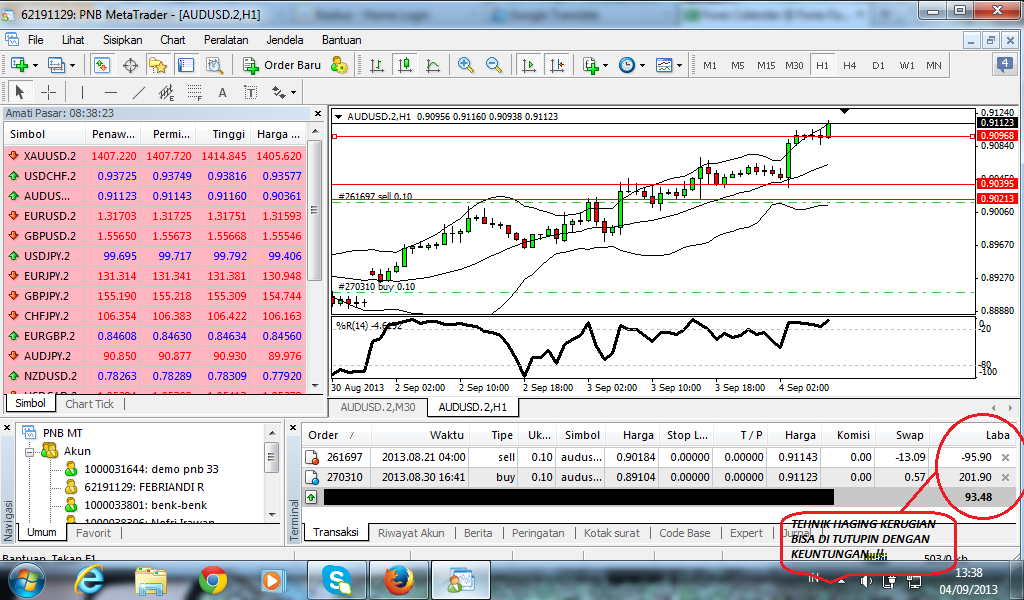Select XAUUSD.2 in market watch
This screenshot has width=1024, height=600.
[155, 156]
